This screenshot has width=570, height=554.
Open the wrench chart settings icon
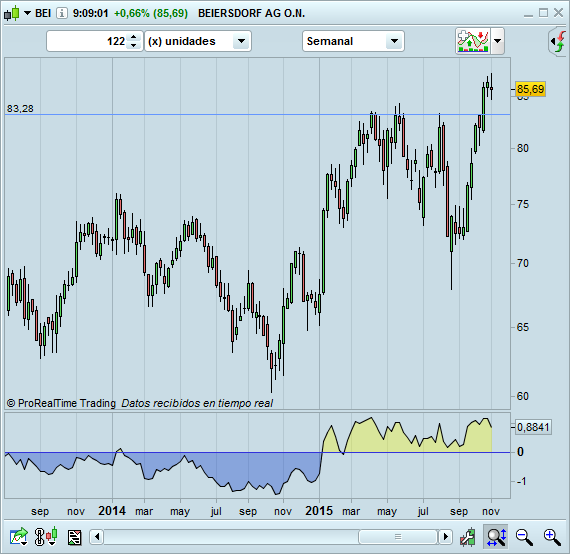(x=467, y=537)
